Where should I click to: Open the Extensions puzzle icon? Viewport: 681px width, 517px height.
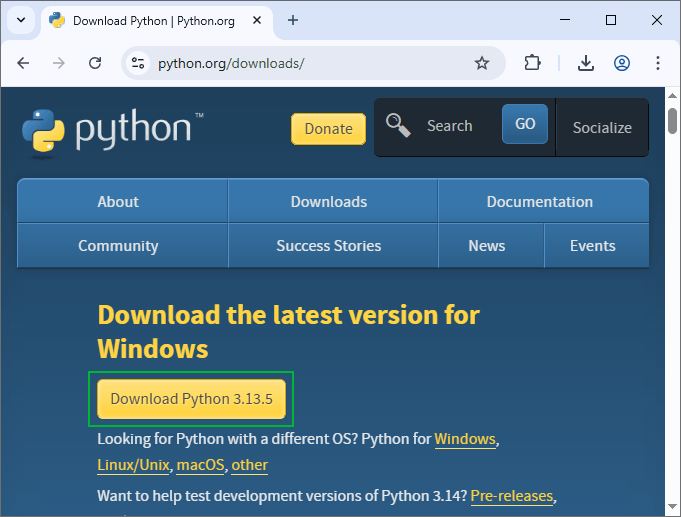pos(532,63)
